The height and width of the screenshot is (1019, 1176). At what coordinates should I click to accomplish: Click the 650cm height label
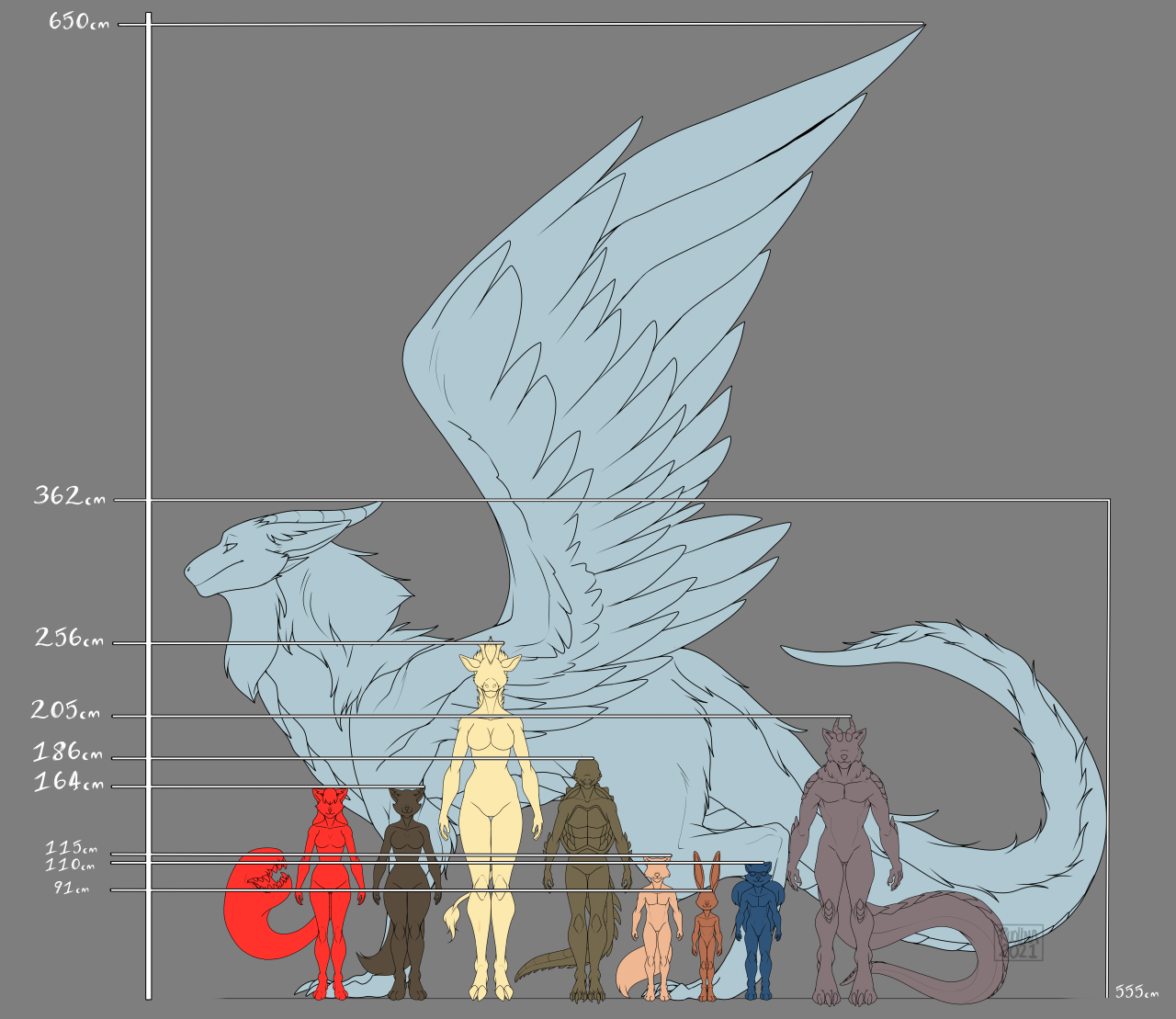click(79, 20)
